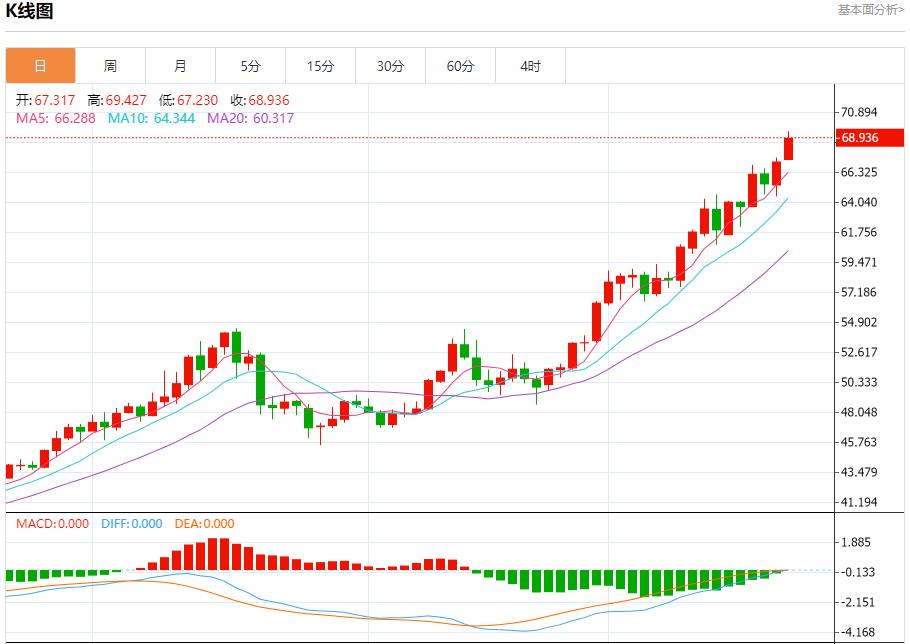Click the 高 high price value 69.427

pyautogui.click(x=125, y=100)
